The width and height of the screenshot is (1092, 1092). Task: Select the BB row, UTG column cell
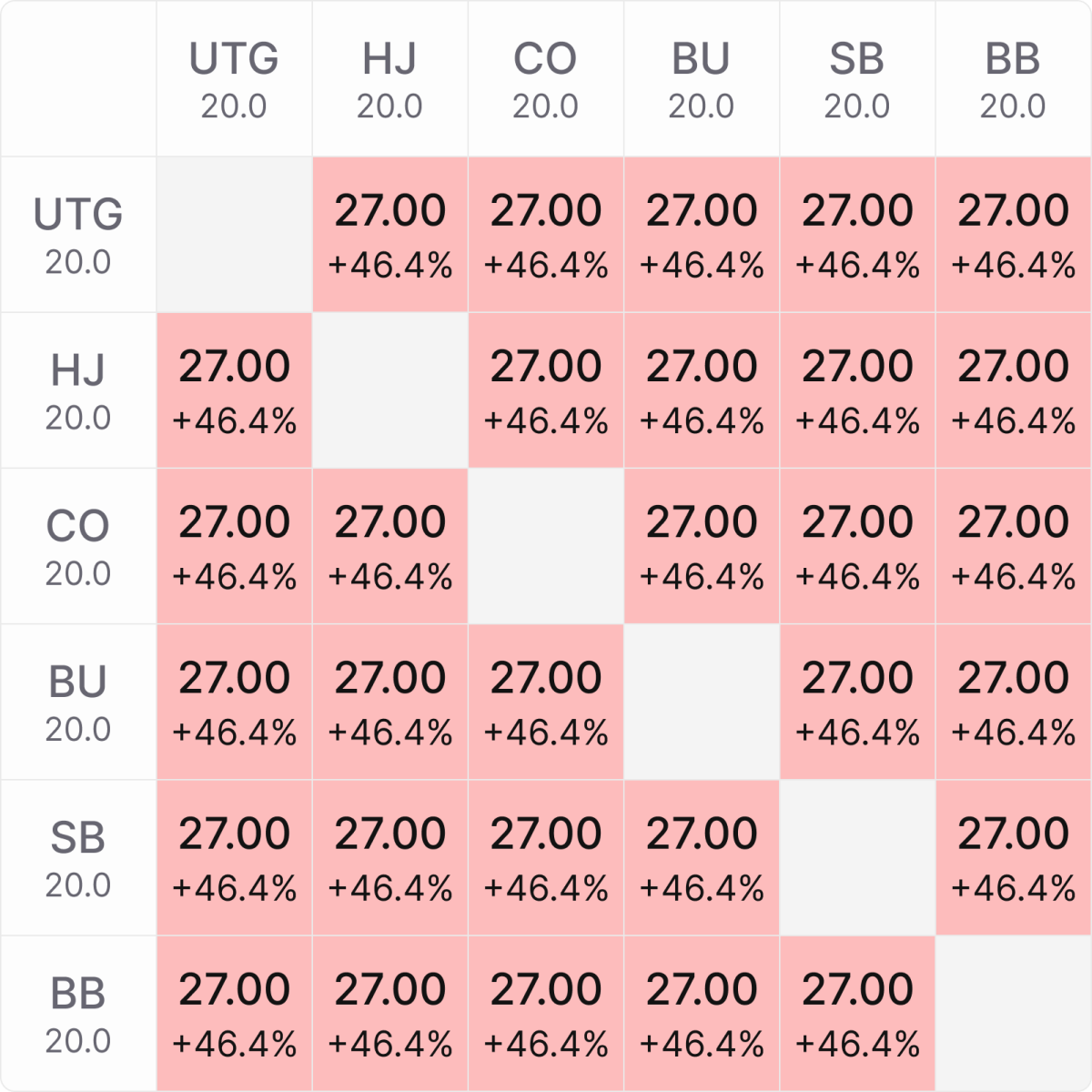click(234, 1013)
